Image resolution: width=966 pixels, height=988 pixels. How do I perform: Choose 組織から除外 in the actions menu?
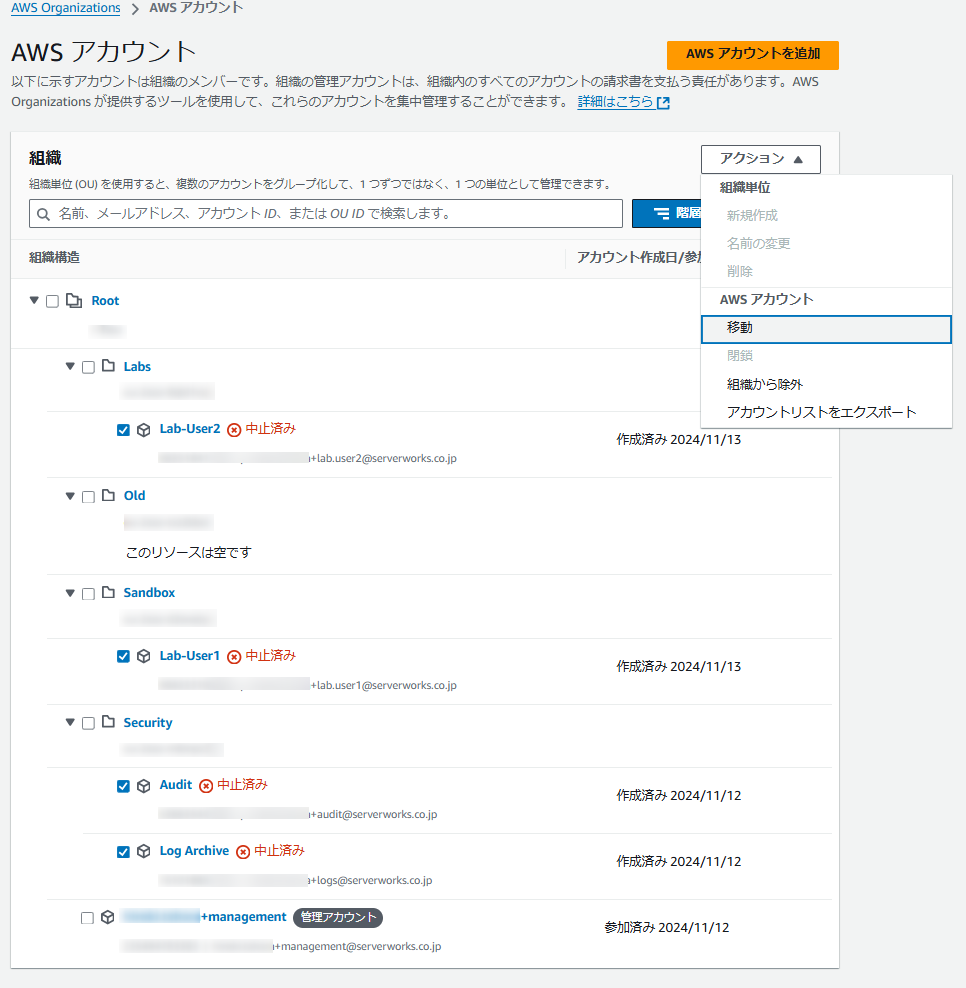tap(826, 384)
